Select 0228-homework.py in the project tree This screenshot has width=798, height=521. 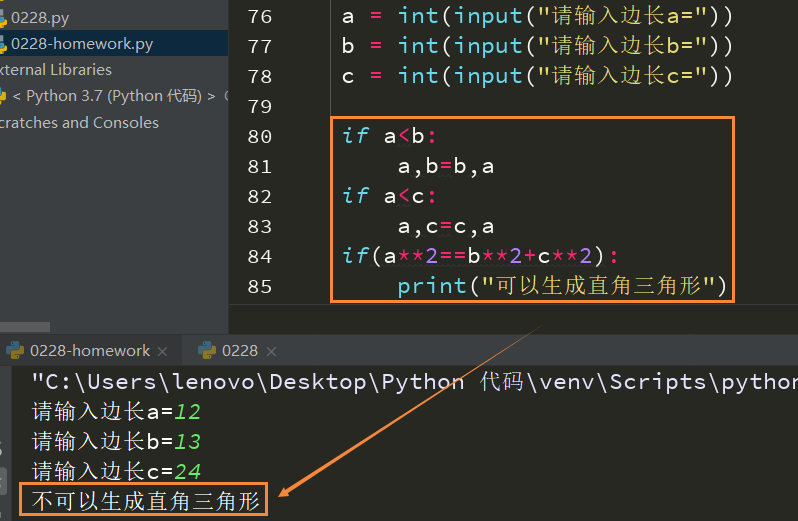[82, 44]
